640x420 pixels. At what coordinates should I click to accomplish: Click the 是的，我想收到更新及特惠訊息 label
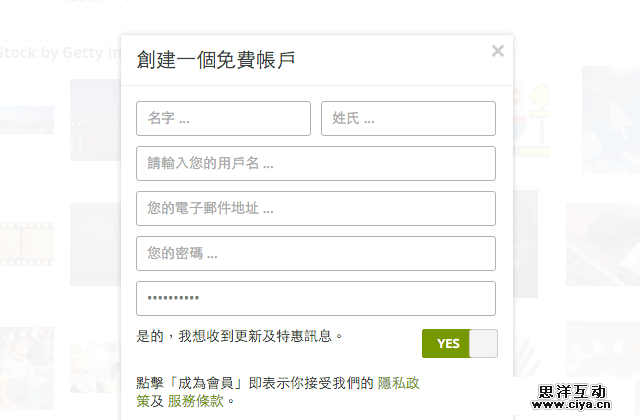coord(240,337)
